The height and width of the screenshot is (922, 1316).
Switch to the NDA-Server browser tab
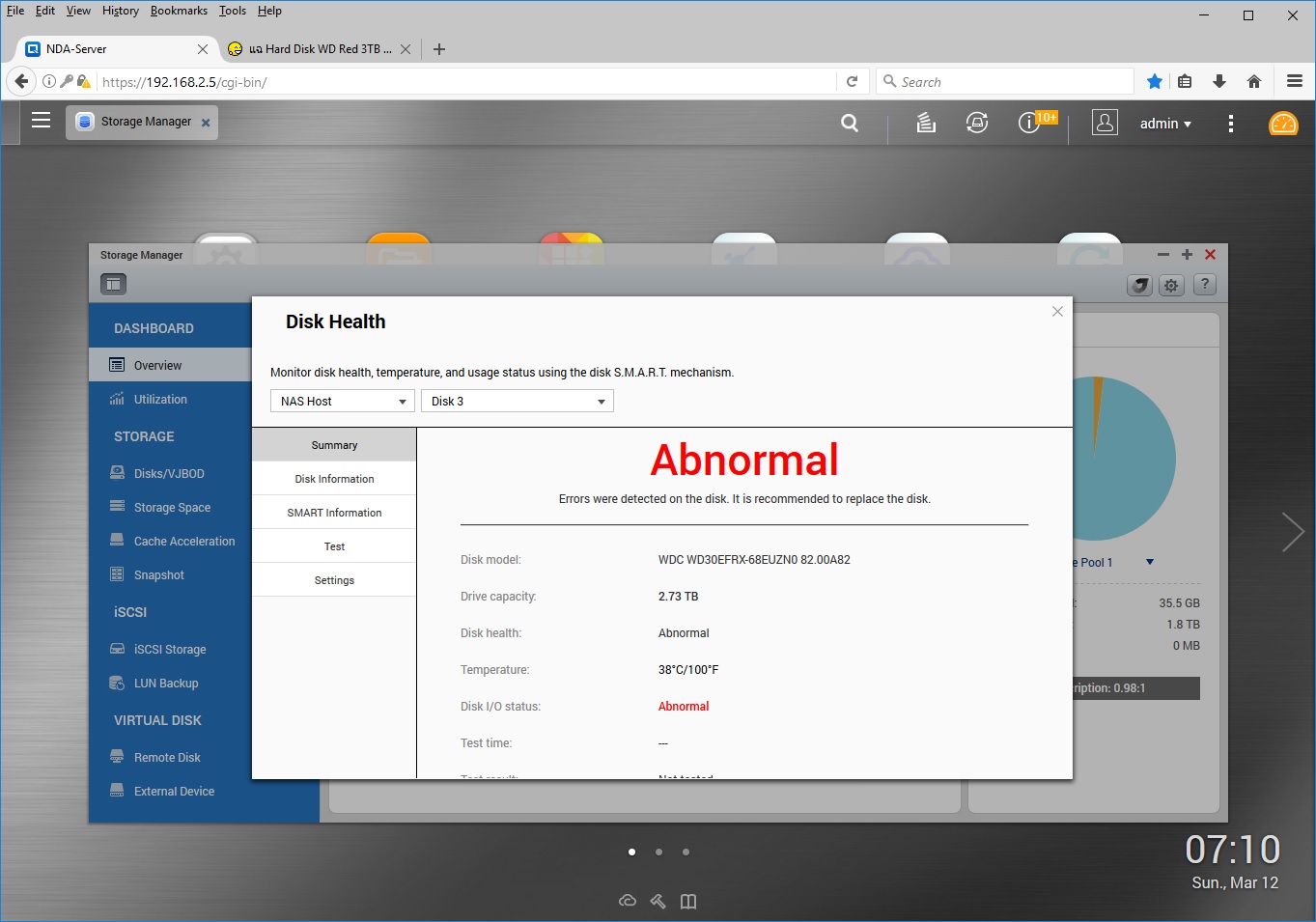pos(116,49)
